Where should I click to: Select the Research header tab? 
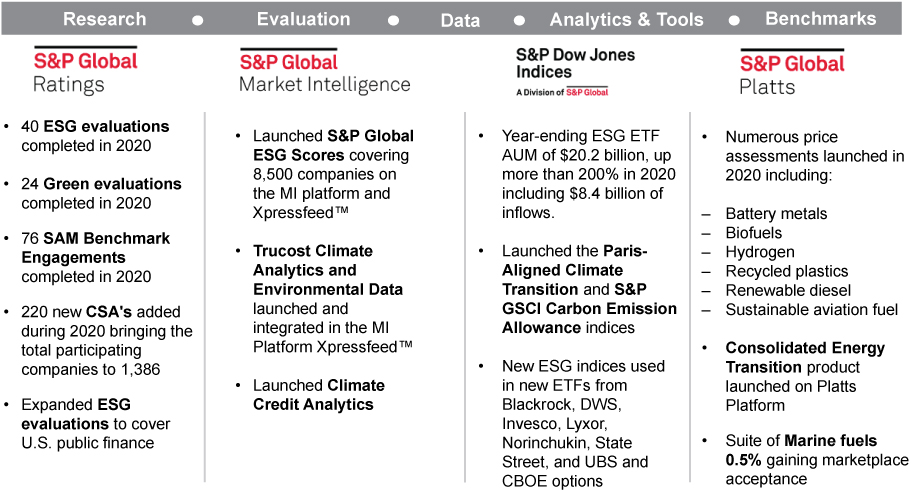103,19
